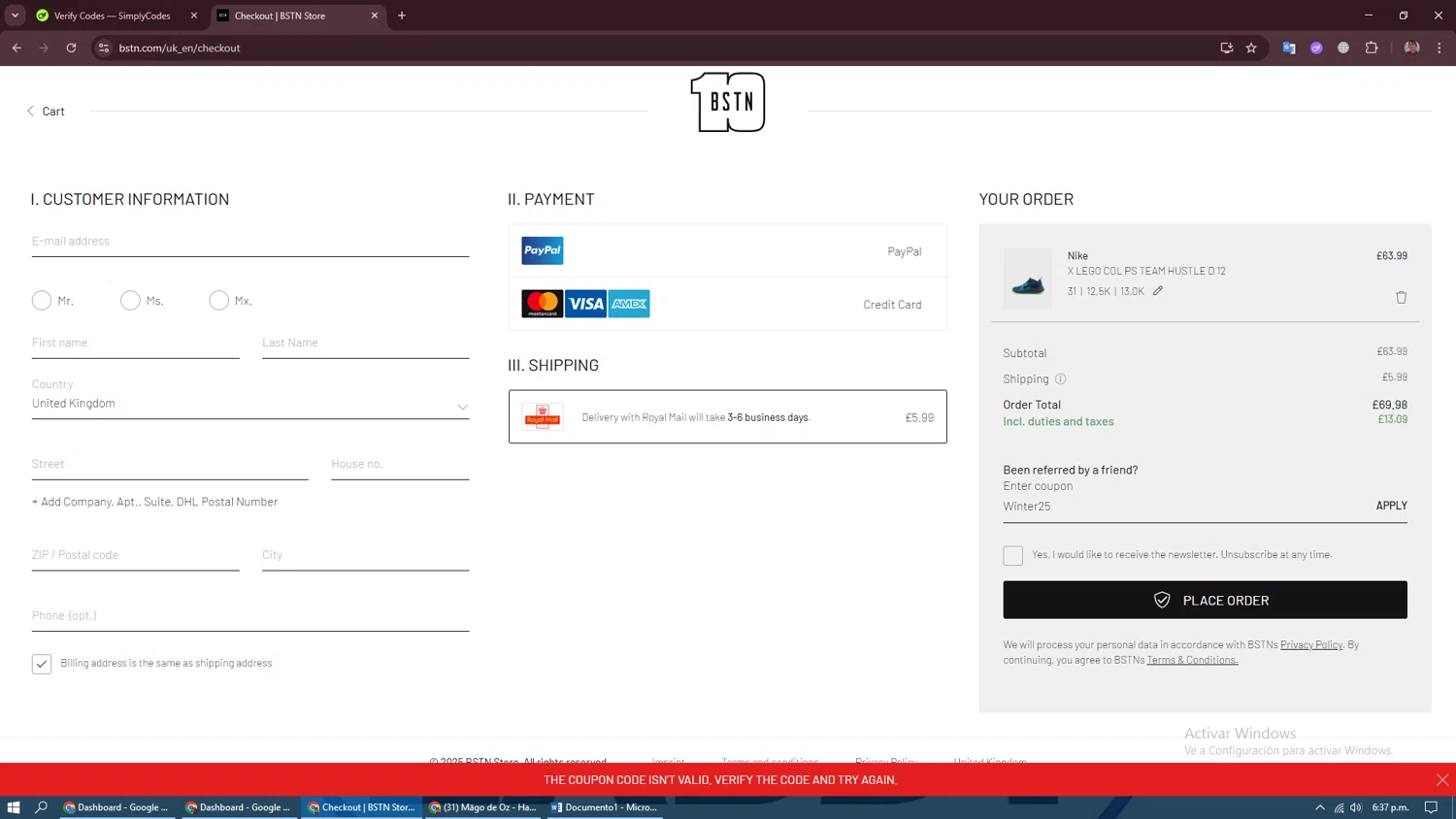Switch to Checkout | BSTN Store tab
1456x819 pixels.
[x=297, y=16]
